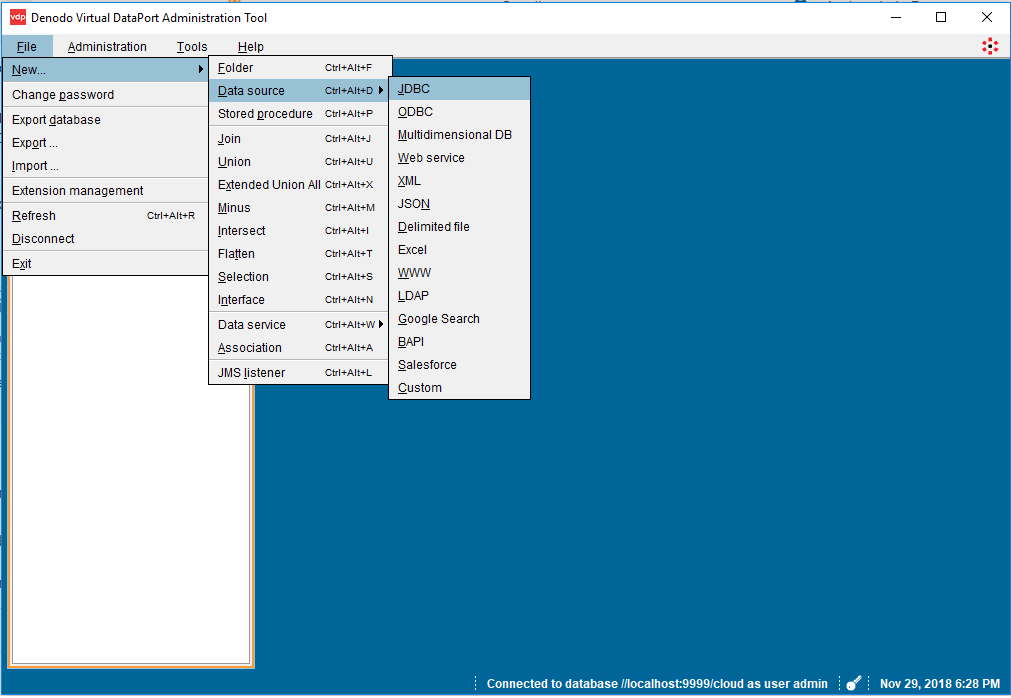
Task: Create a new Association
Action: [300, 348]
